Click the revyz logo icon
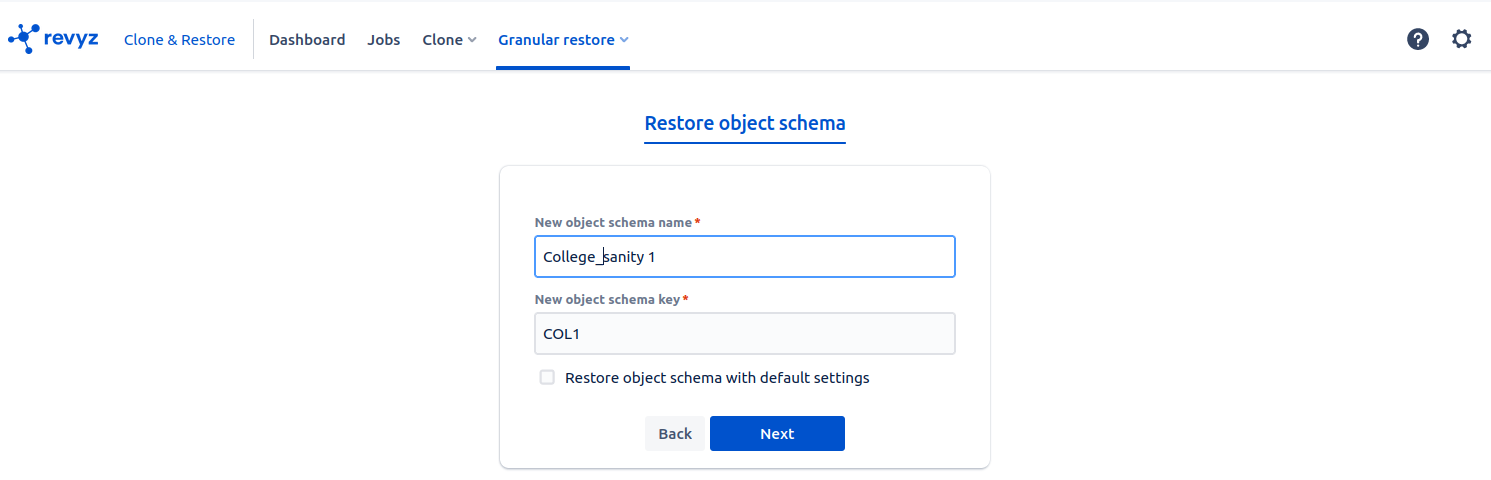Viewport: 1491px width, 480px height. tap(23, 39)
